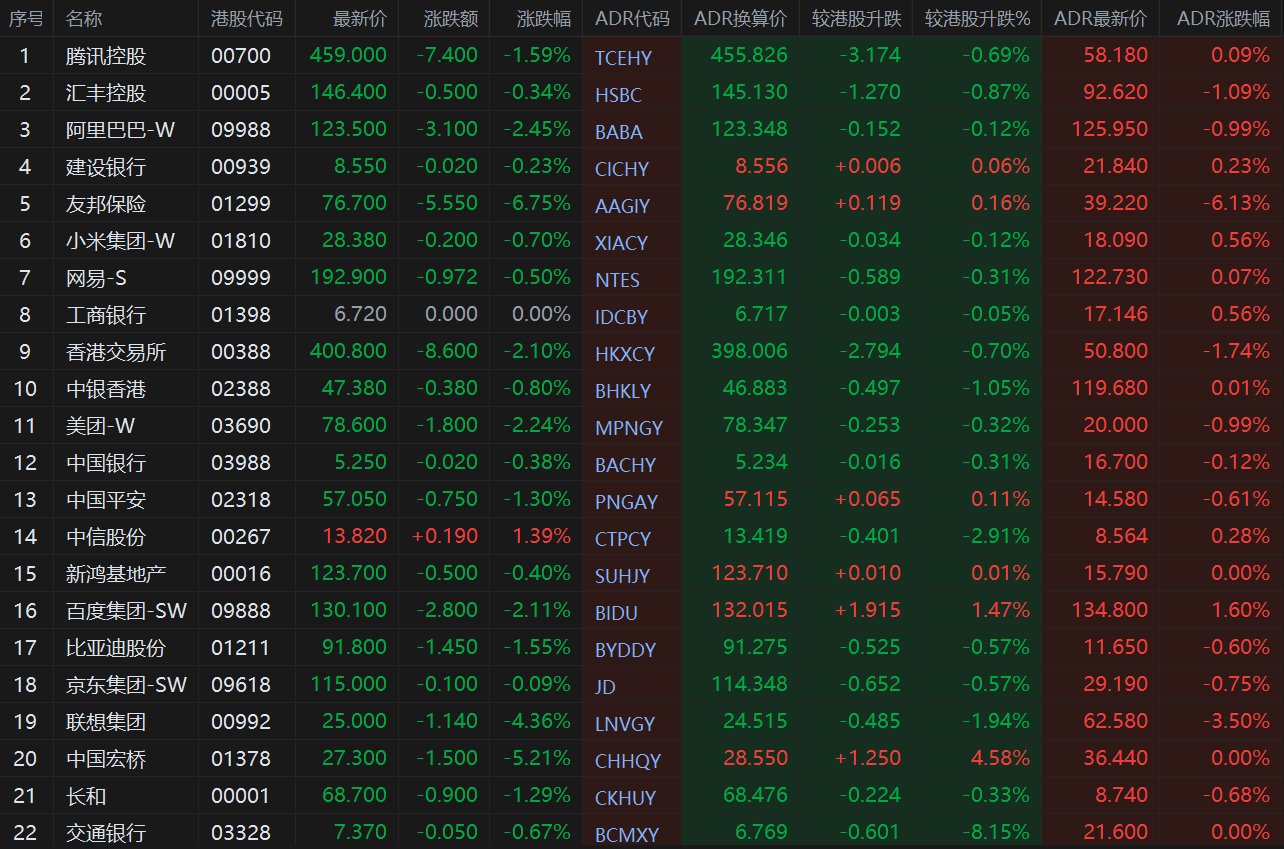Click the BACHY ADR code
The width and height of the screenshot is (1284, 849).
click(x=625, y=465)
